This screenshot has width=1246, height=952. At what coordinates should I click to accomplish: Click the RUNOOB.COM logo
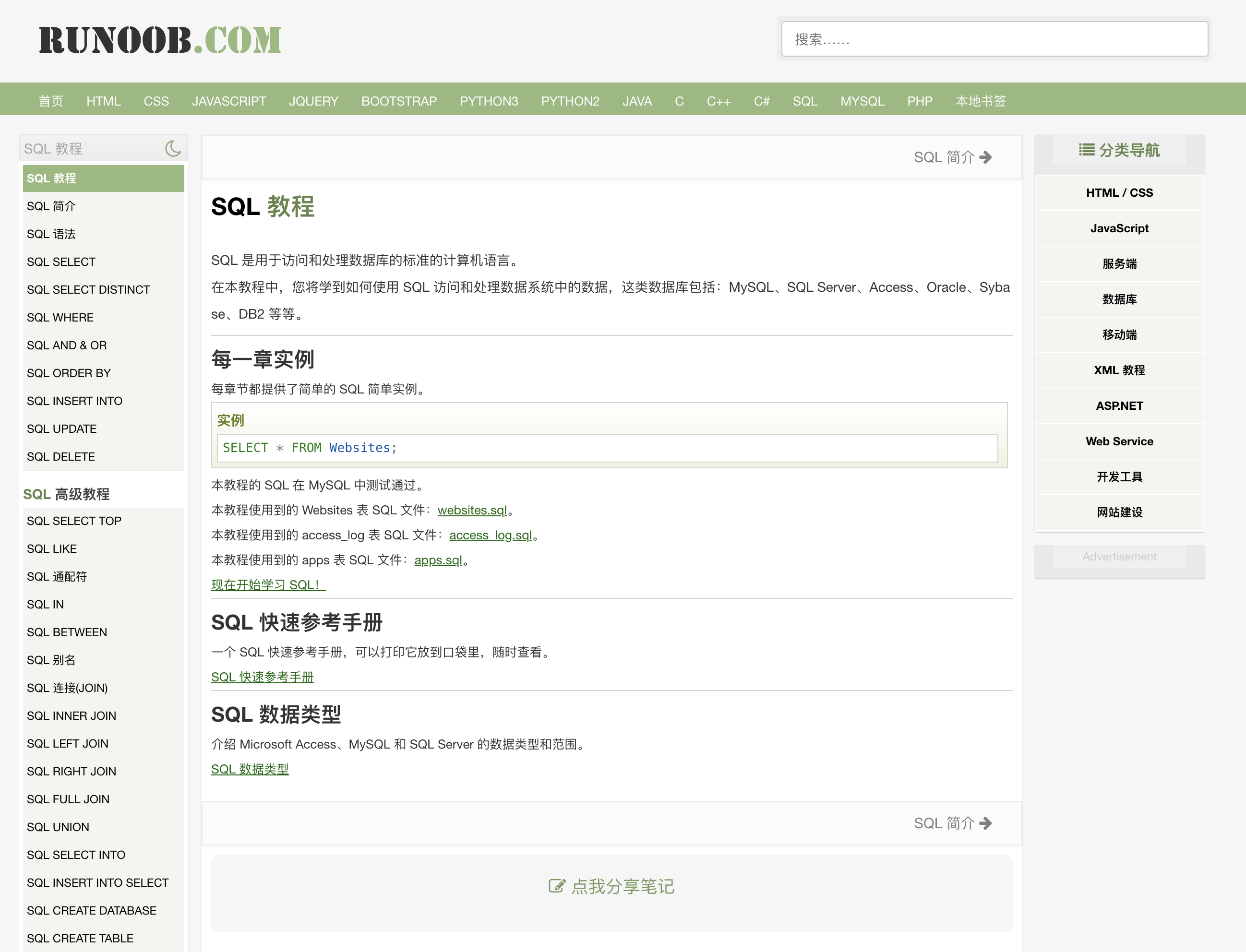160,40
